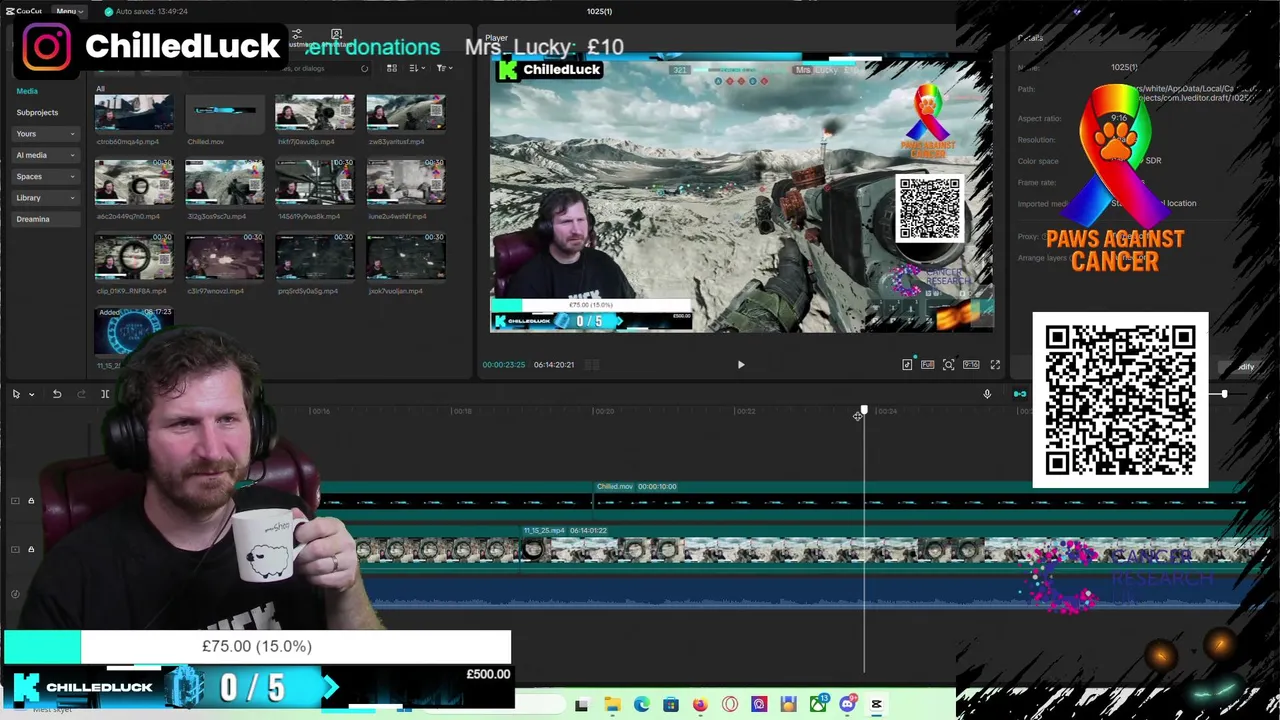Open Task View on the taskbar
Viewport: 1280px width, 720px height.
click(x=582, y=705)
